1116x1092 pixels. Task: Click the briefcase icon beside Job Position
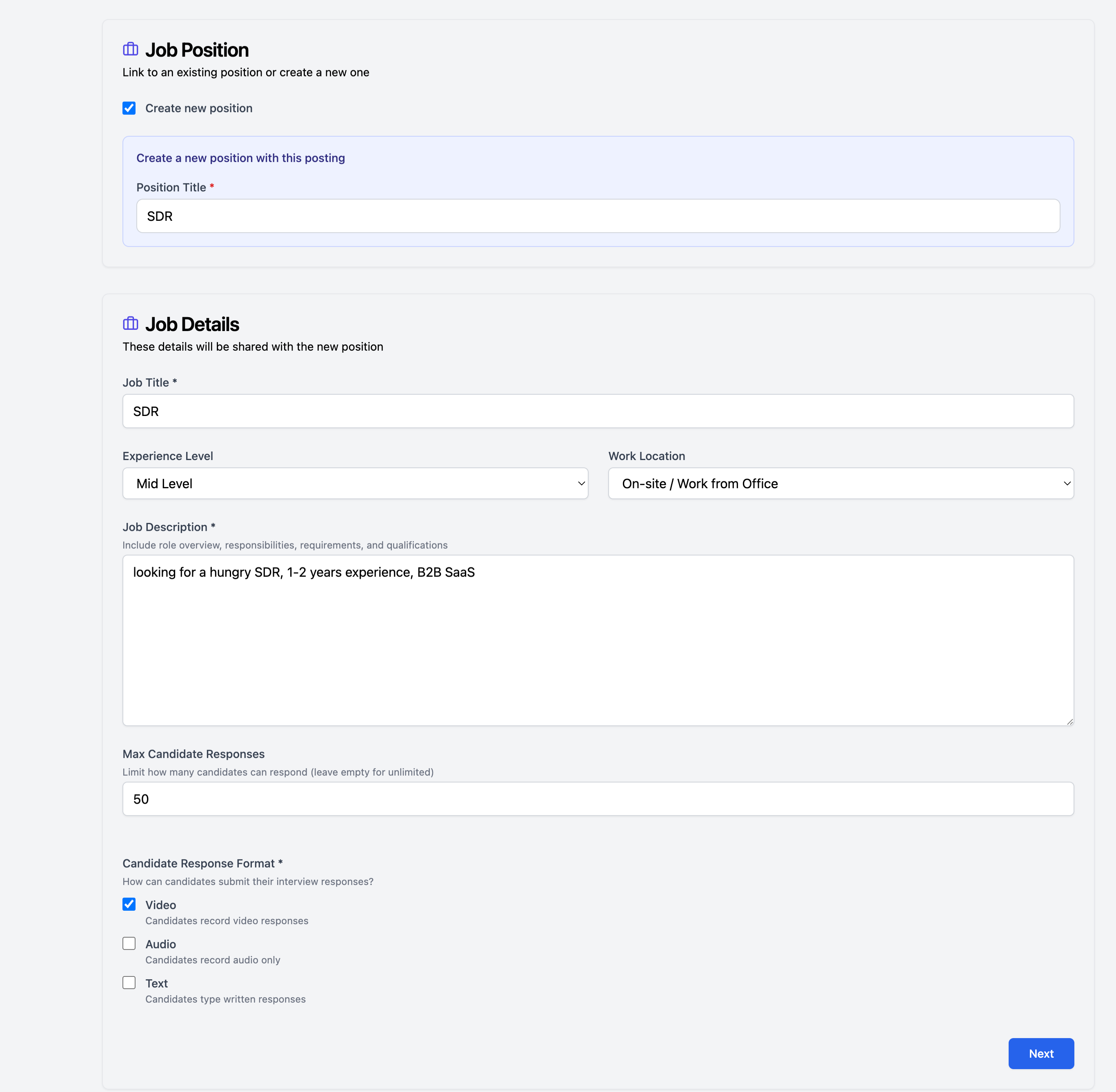click(130, 49)
